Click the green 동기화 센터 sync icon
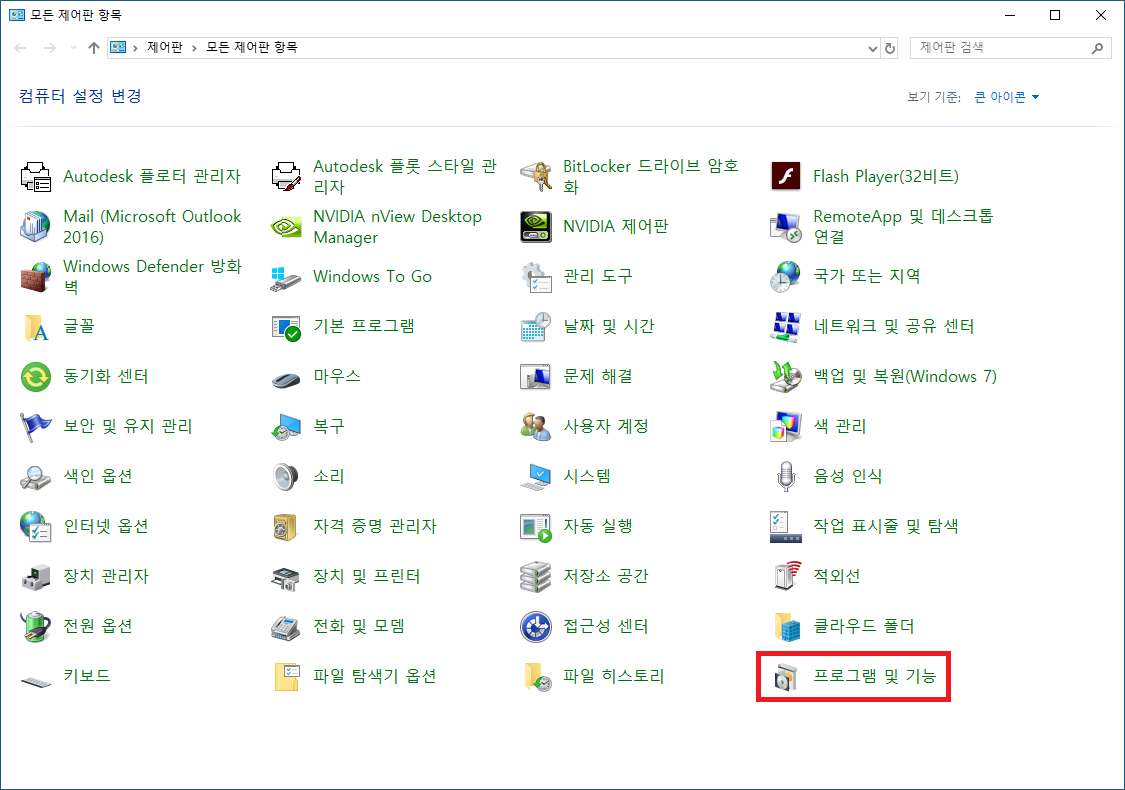 [35, 377]
